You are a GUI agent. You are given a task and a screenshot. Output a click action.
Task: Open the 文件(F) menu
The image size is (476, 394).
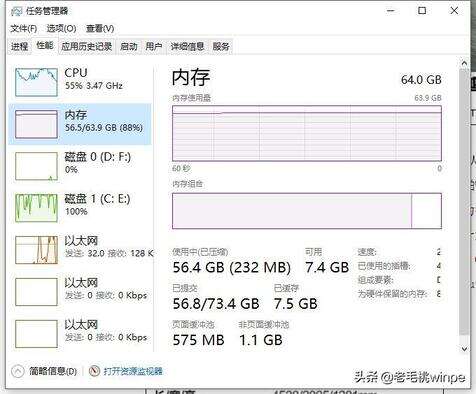coord(23,29)
